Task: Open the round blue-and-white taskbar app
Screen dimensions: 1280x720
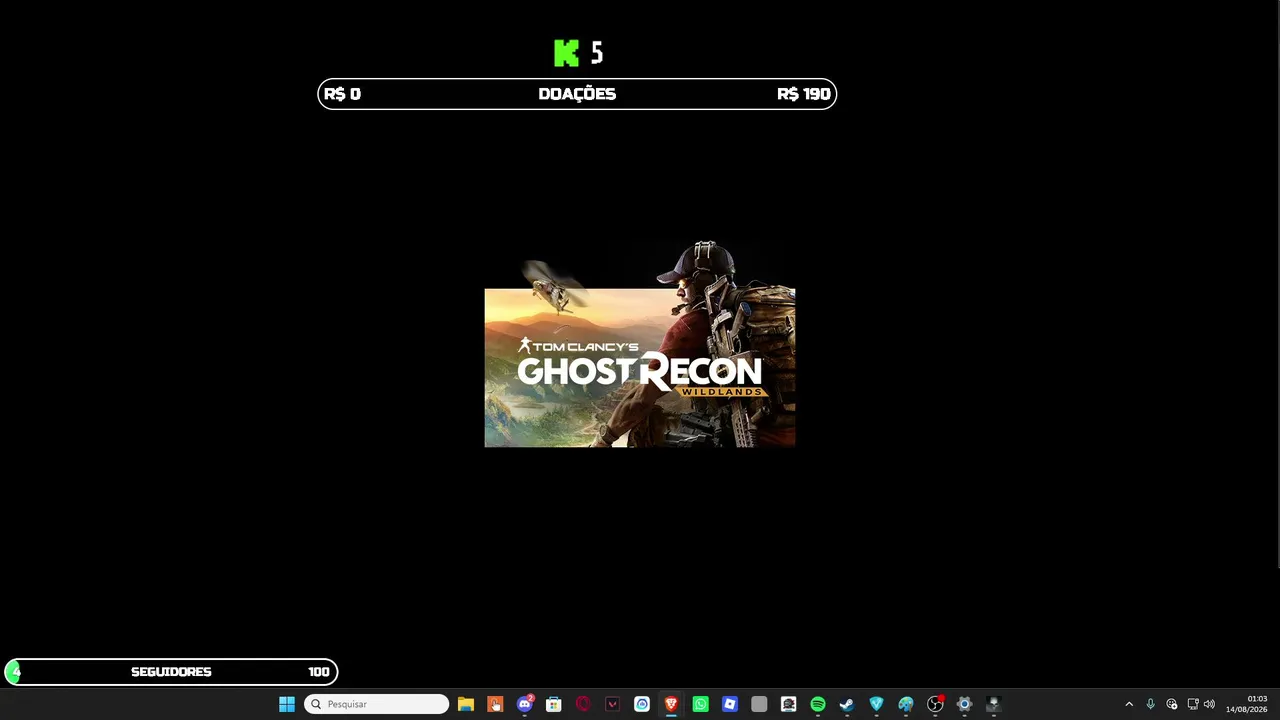Action: point(642,704)
